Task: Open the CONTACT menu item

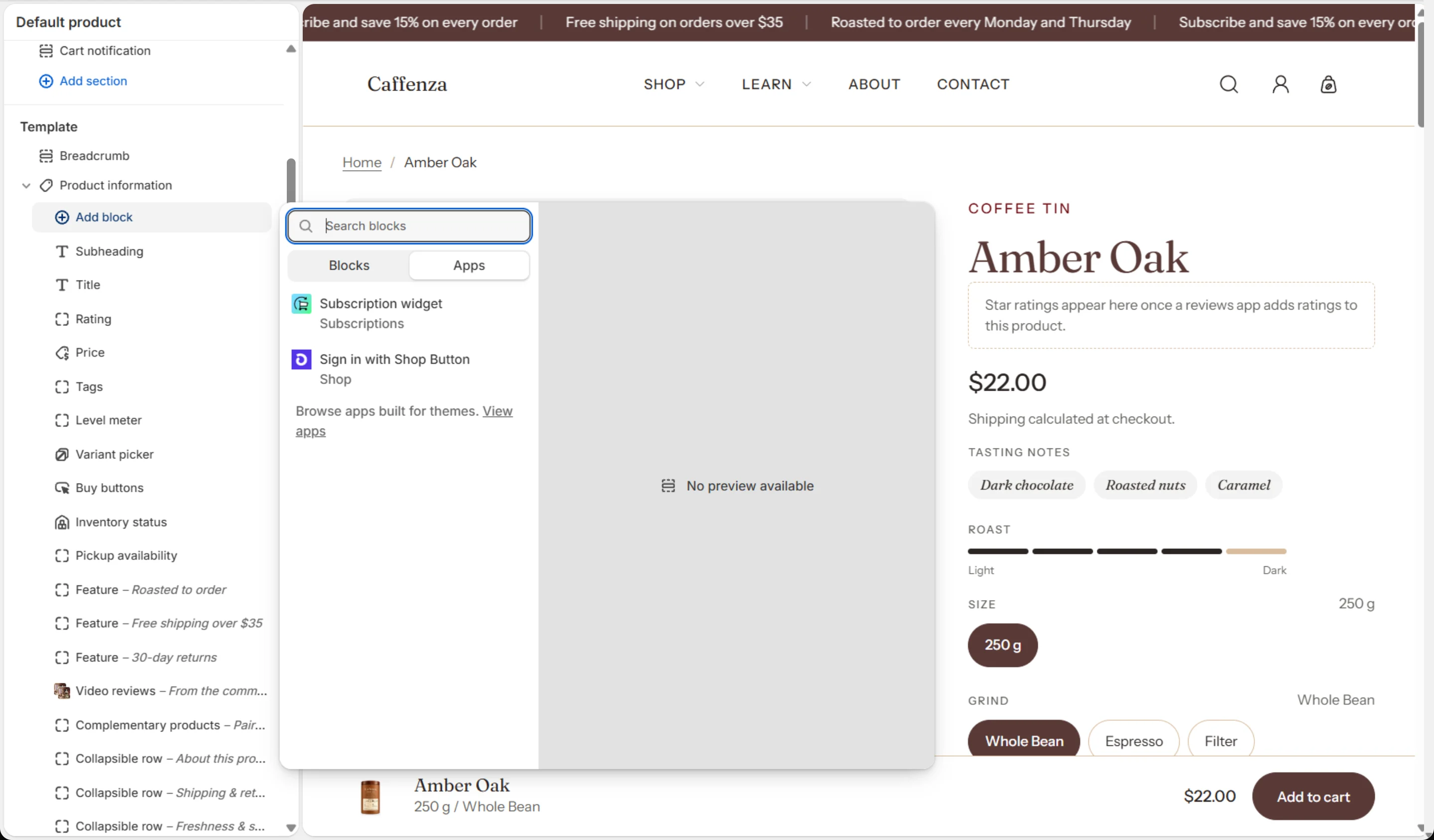Action: tap(973, 84)
